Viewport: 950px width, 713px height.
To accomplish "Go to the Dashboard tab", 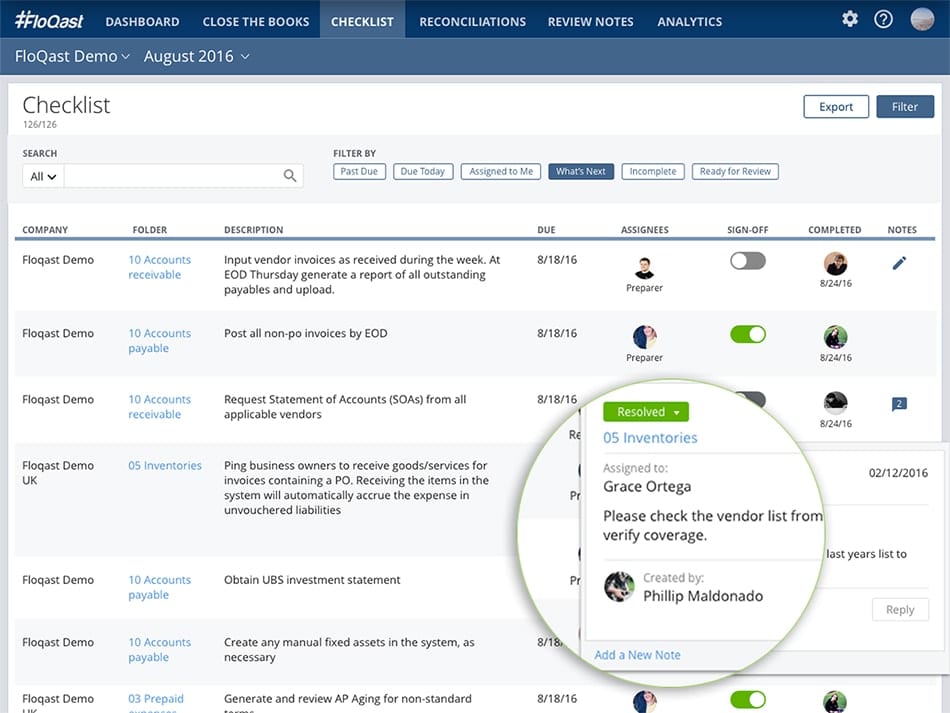I will pyautogui.click(x=142, y=22).
